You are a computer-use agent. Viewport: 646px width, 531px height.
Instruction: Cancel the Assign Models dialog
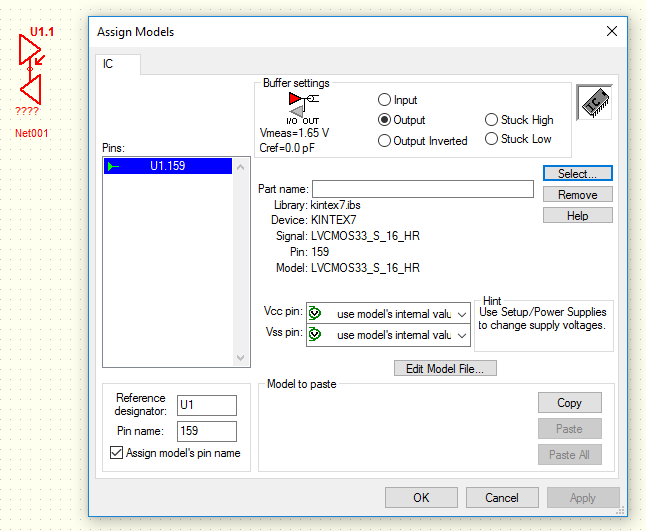point(502,498)
